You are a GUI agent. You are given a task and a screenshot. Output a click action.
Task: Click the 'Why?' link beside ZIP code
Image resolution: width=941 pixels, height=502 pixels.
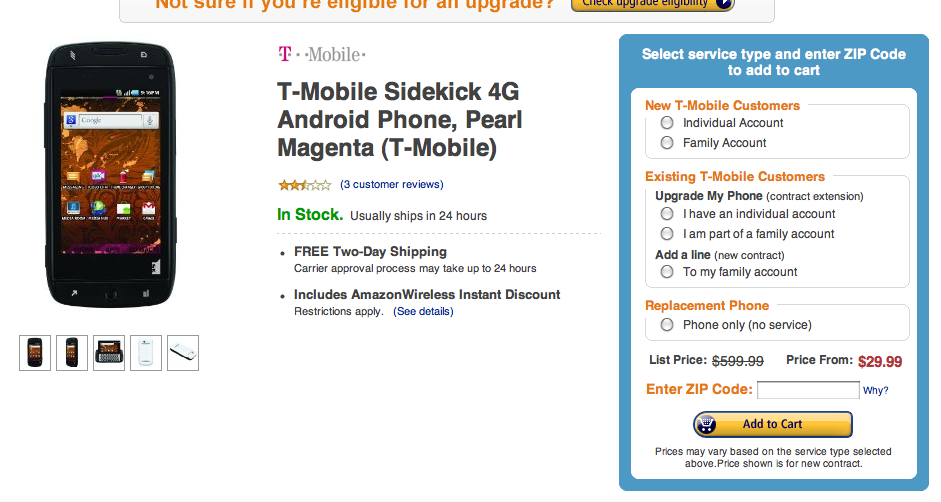(876, 391)
